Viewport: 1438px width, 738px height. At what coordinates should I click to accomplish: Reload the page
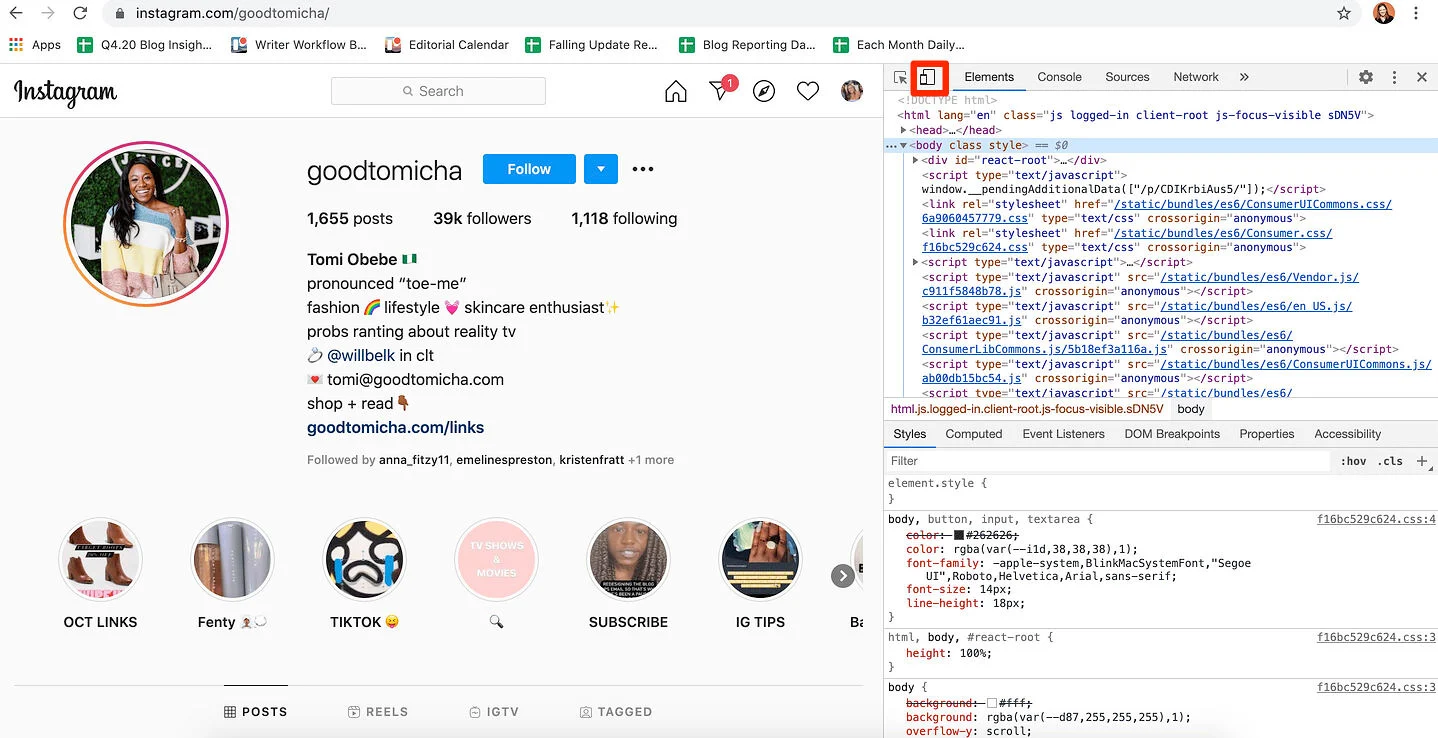[x=80, y=14]
